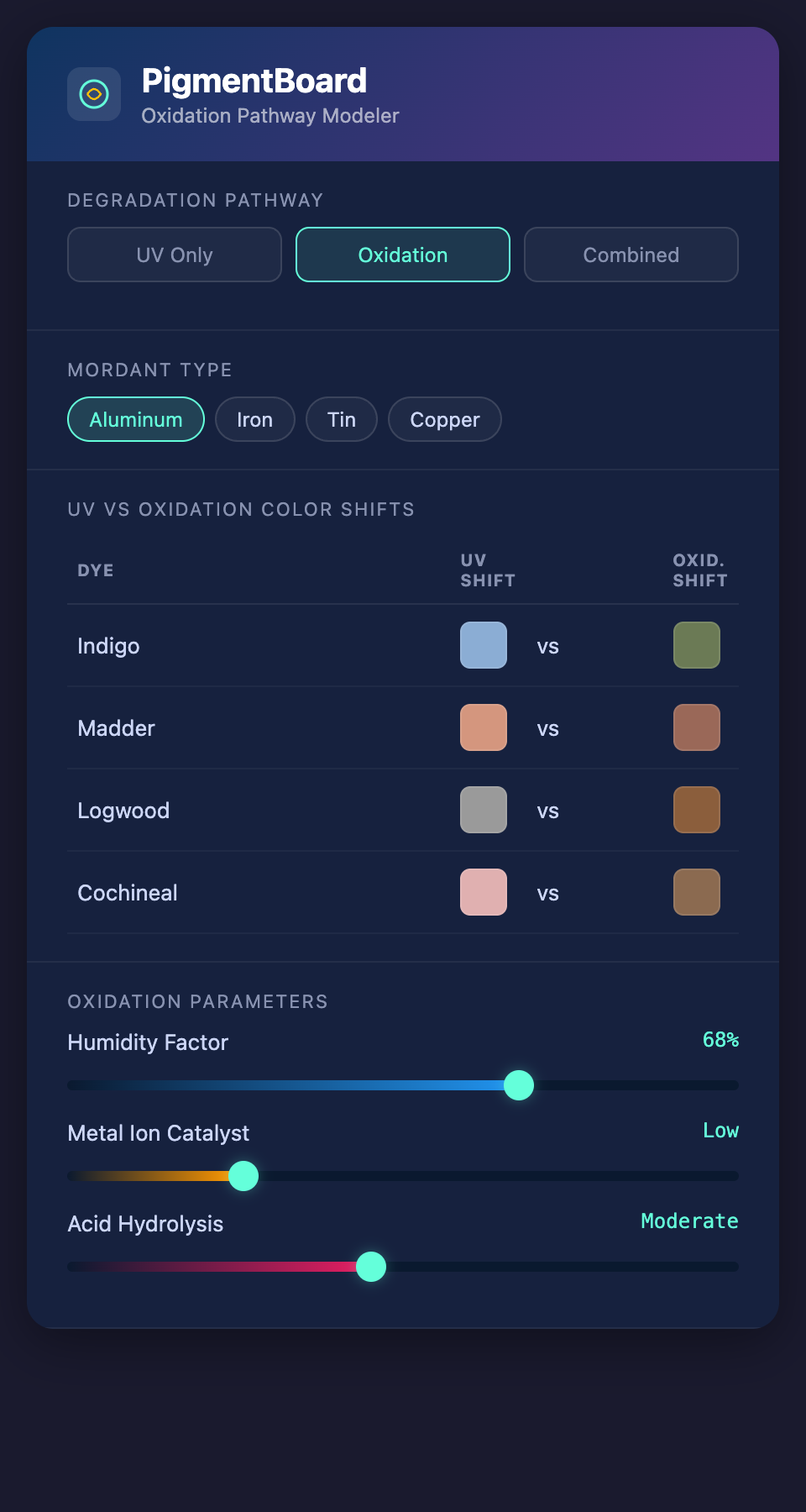Choose the Combined pathway option
Screen dimensions: 806x1512
[x=631, y=255]
